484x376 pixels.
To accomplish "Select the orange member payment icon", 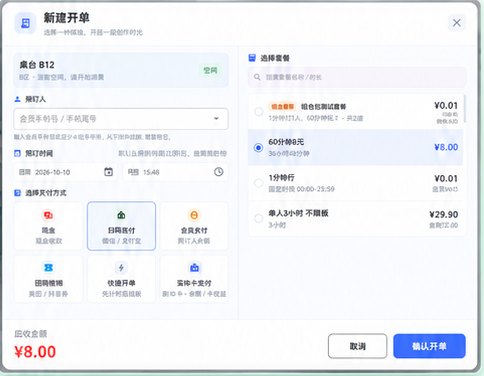I will click(x=194, y=215).
